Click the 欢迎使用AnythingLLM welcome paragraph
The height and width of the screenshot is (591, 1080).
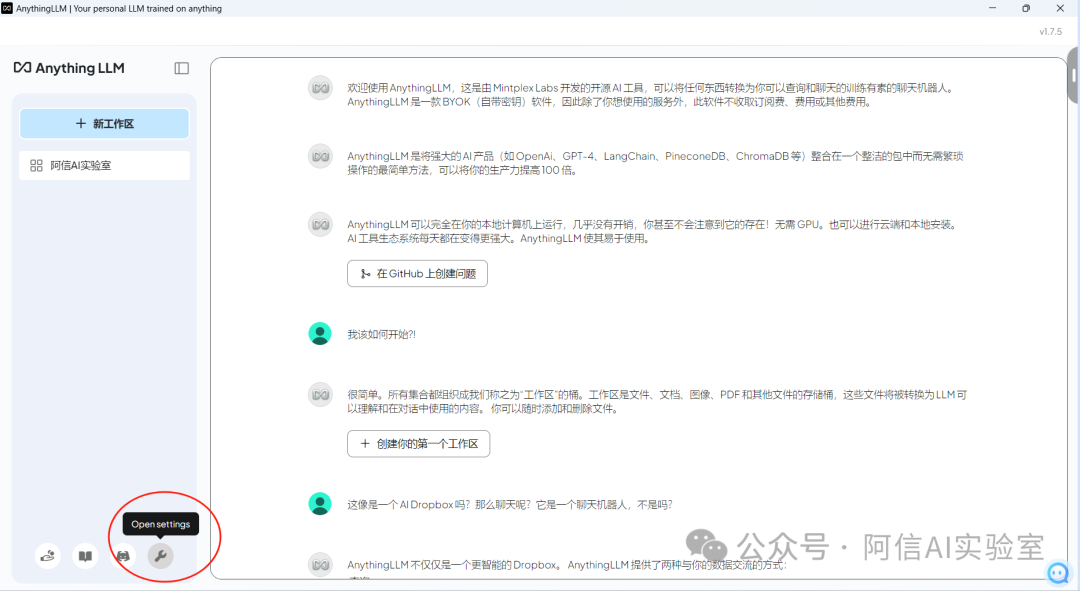coord(651,95)
